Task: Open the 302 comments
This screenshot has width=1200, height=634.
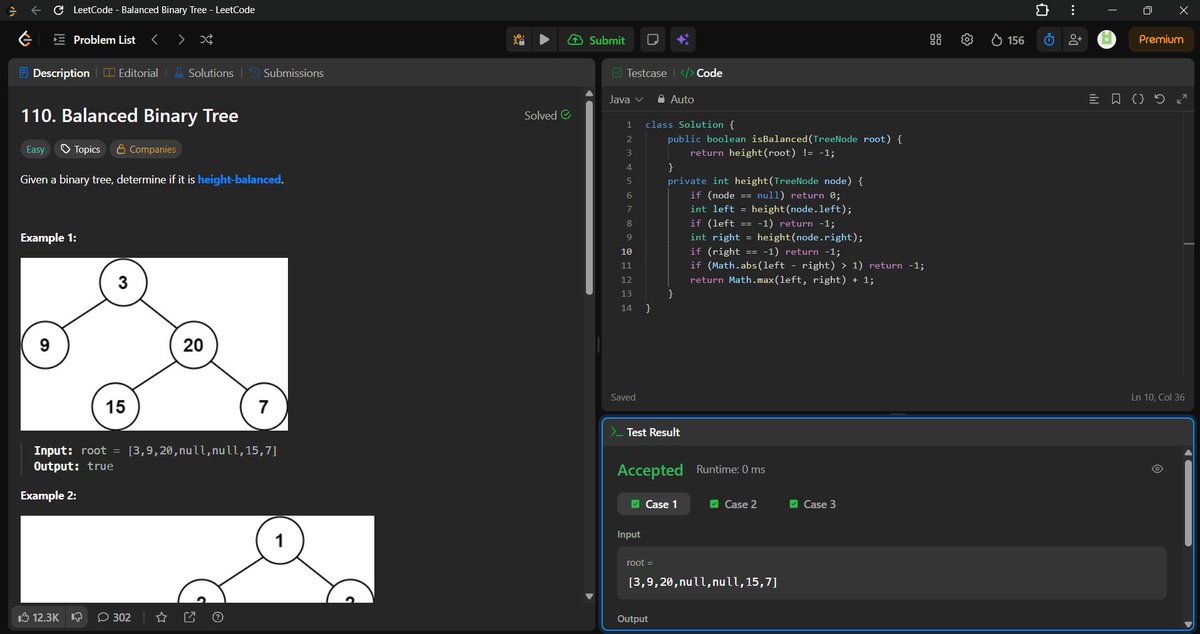Action: pos(114,617)
